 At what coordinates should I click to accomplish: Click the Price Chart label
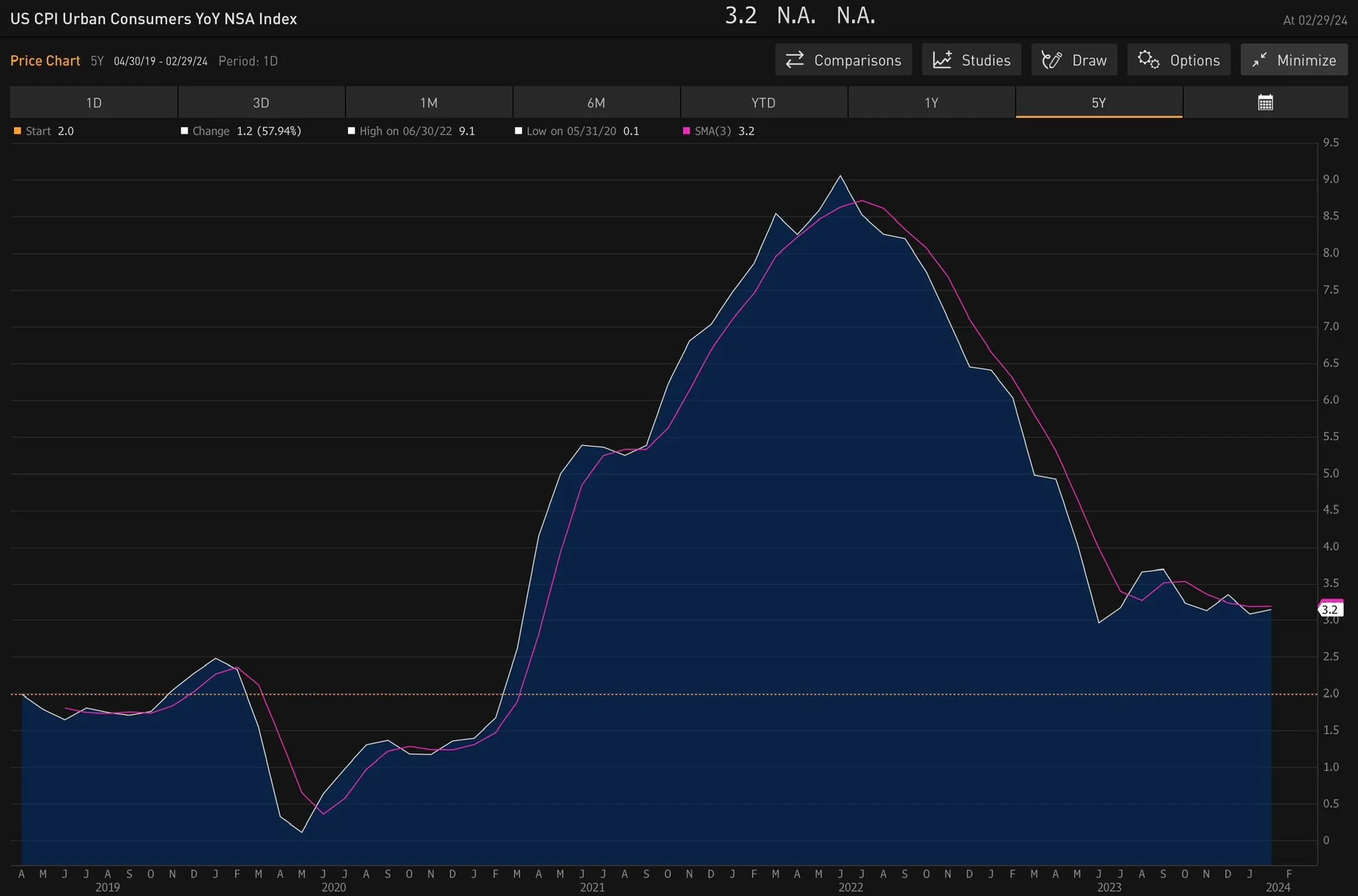click(x=45, y=61)
